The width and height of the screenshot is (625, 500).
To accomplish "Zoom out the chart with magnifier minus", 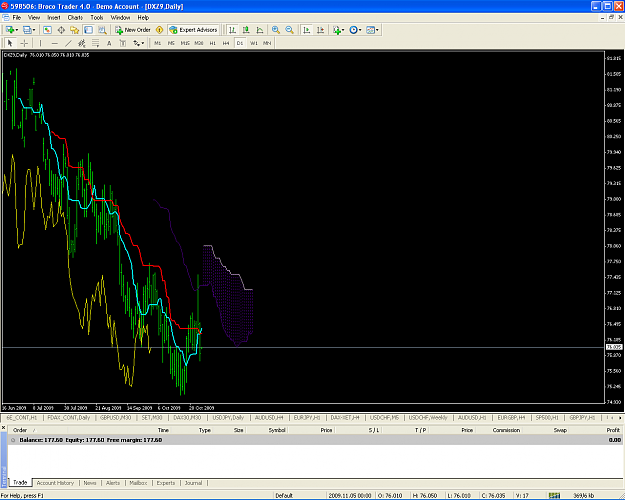I will tap(290, 30).
